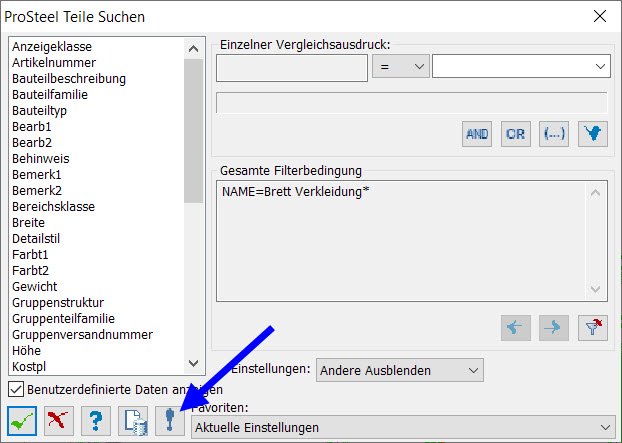622x443 pixels.
Task: Select Gruppenteilfamilie in the list
Action: click(x=63, y=318)
